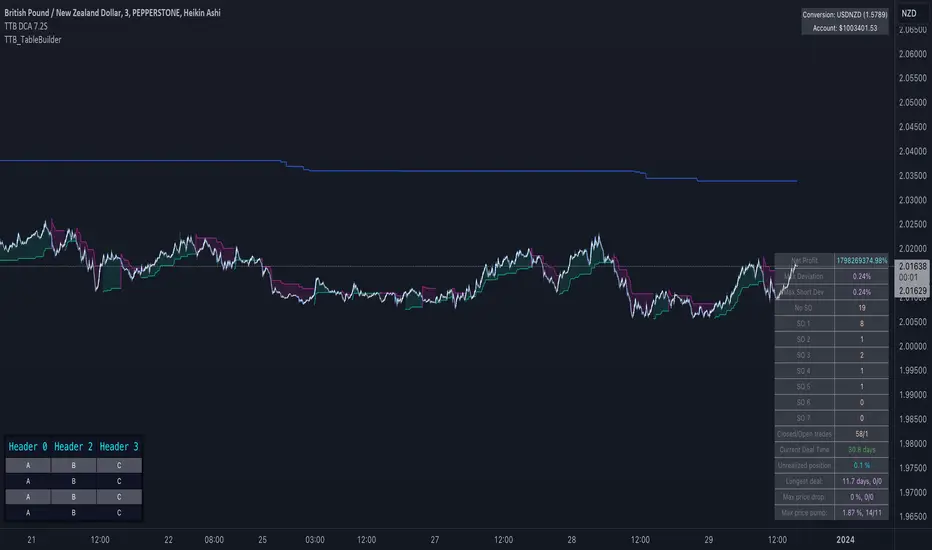Click the current price label 2.01638
The image size is (932, 550).
coord(912,266)
